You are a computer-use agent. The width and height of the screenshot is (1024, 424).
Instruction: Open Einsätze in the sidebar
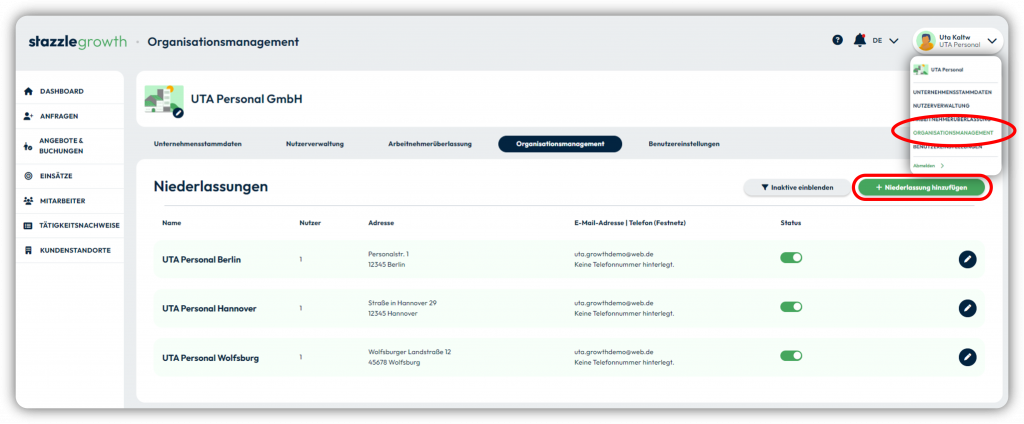pos(57,176)
